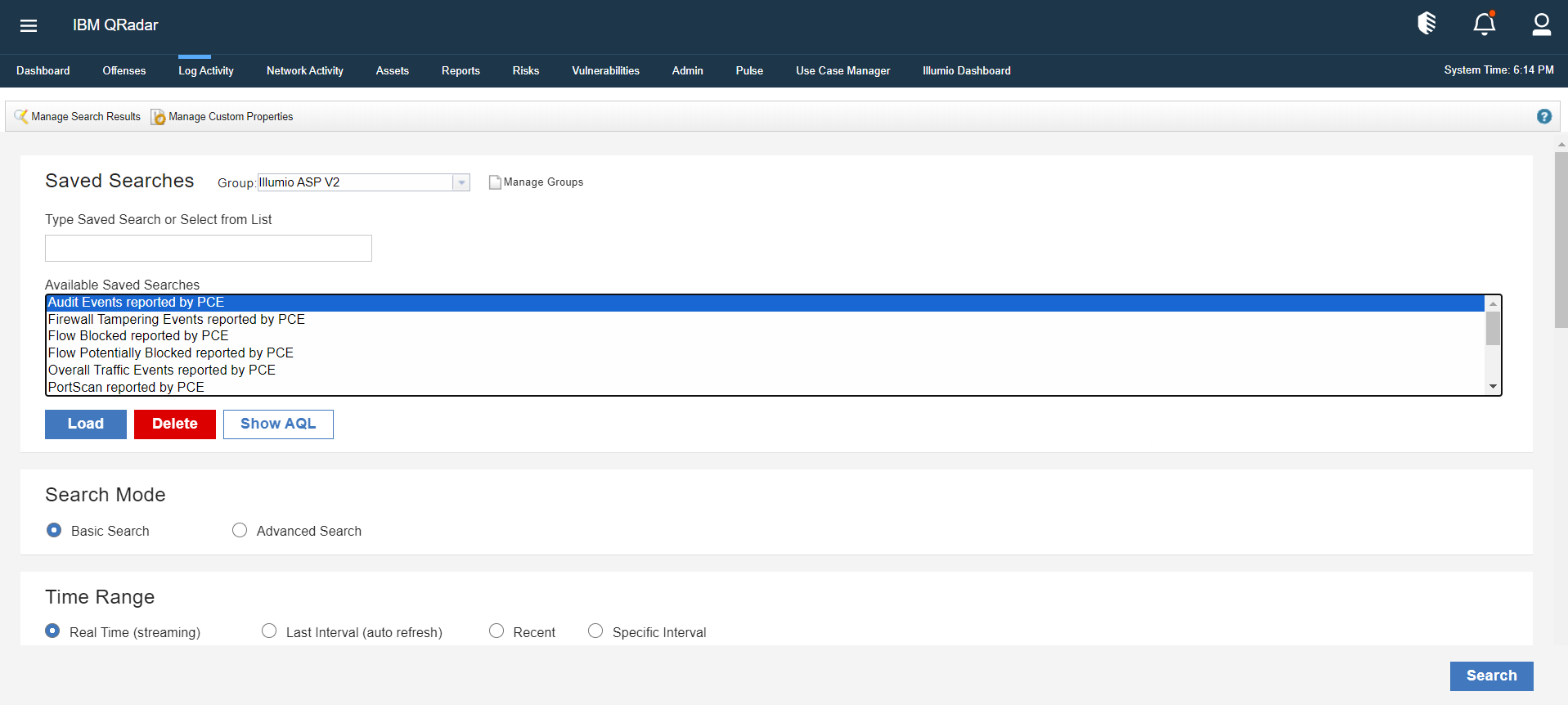Screen dimensions: 1568x705
Task: Select Advanced Search mode
Action: point(240,530)
